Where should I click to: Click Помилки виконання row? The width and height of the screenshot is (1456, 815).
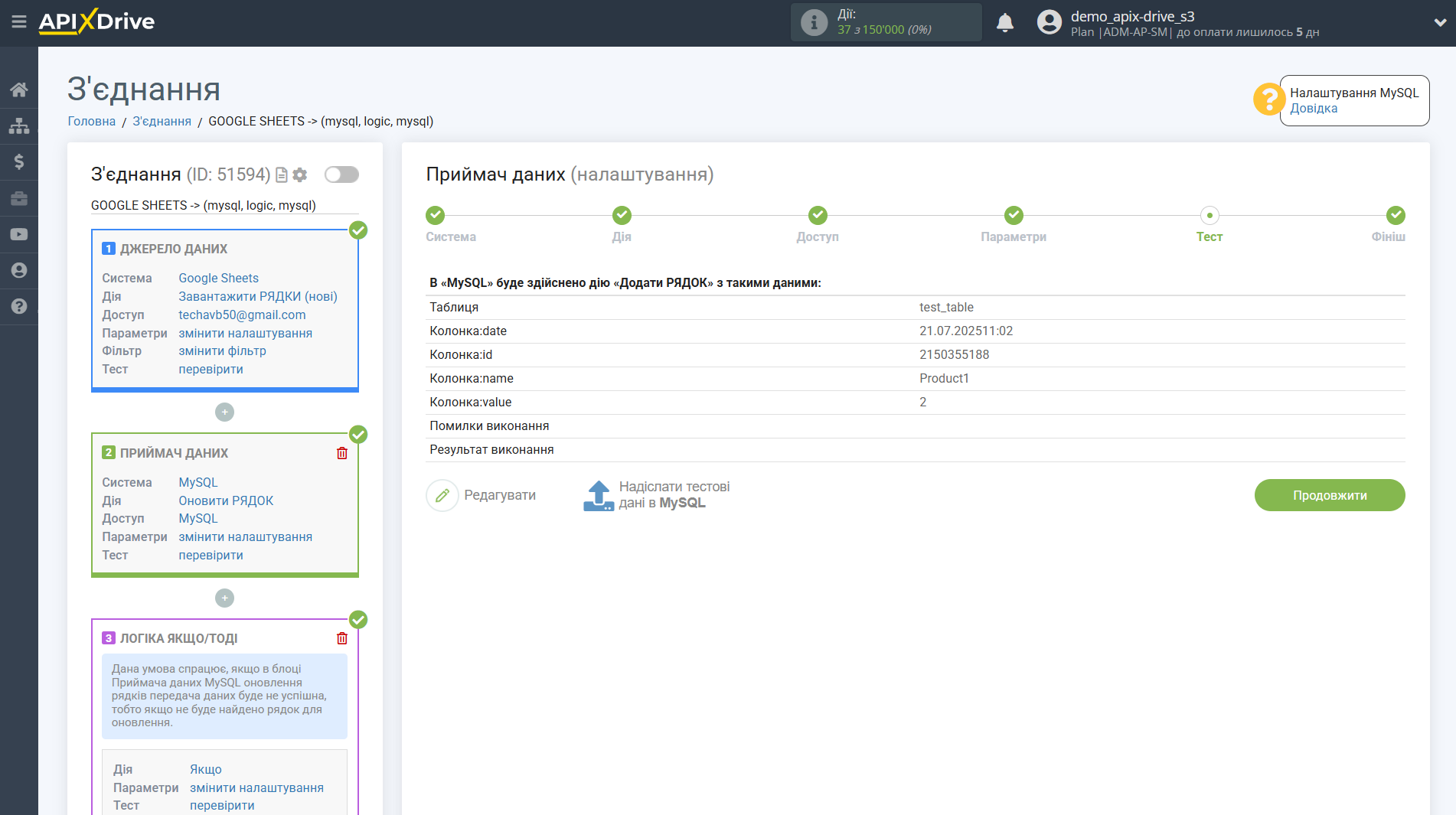[916, 425]
